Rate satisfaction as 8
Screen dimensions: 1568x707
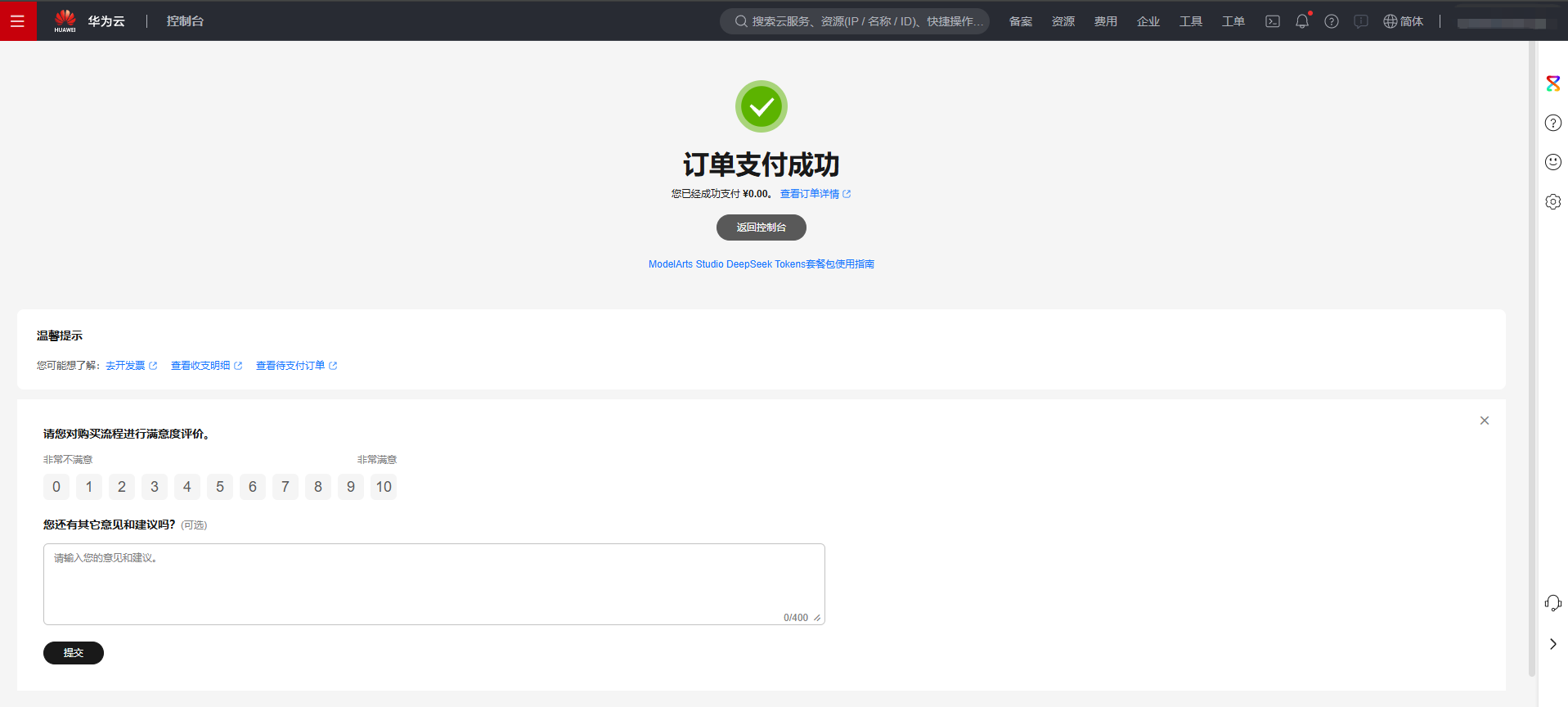[x=318, y=487]
